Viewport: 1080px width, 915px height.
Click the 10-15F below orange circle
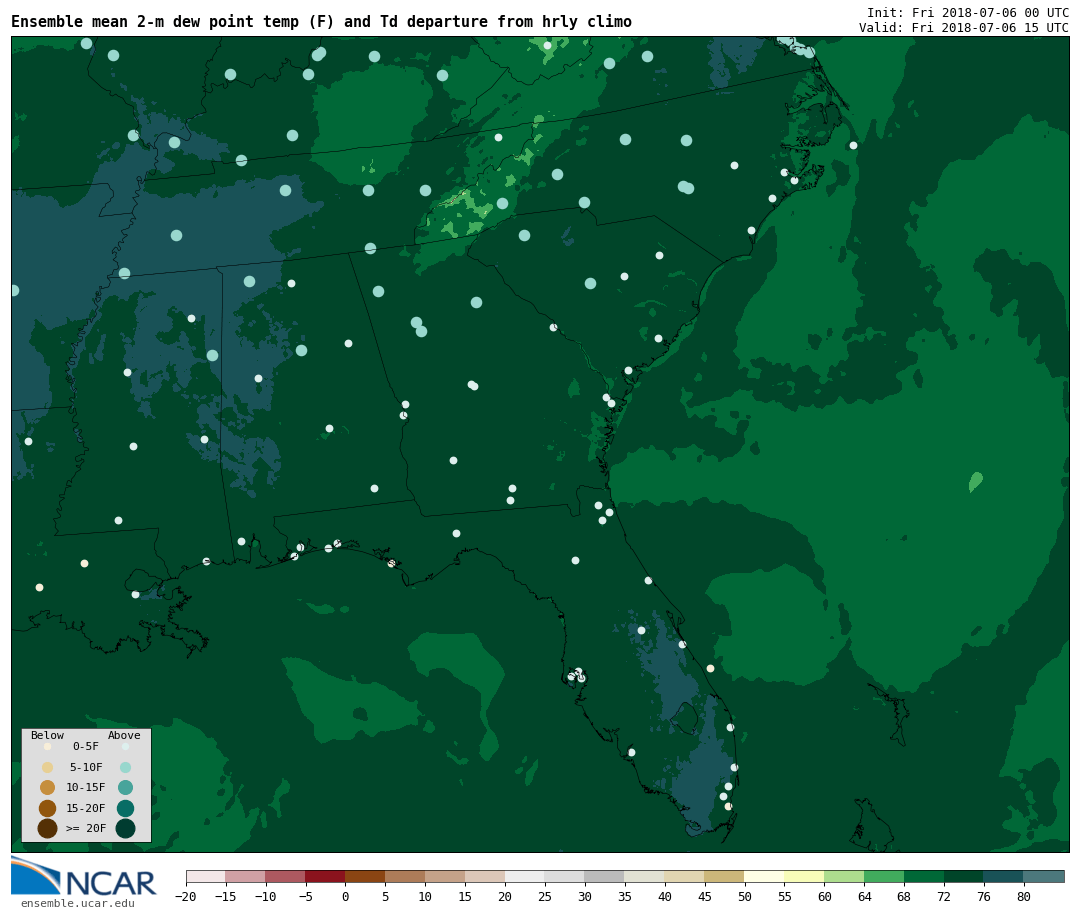pyautogui.click(x=48, y=788)
